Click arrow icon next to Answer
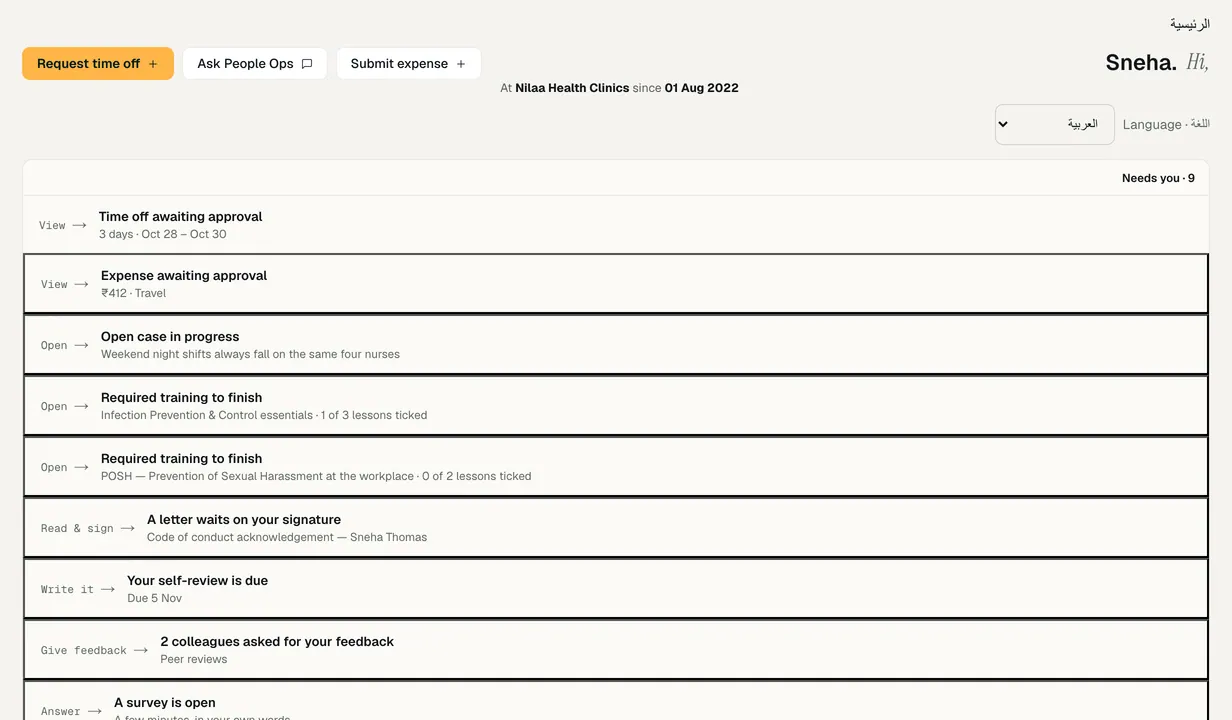 coord(94,712)
